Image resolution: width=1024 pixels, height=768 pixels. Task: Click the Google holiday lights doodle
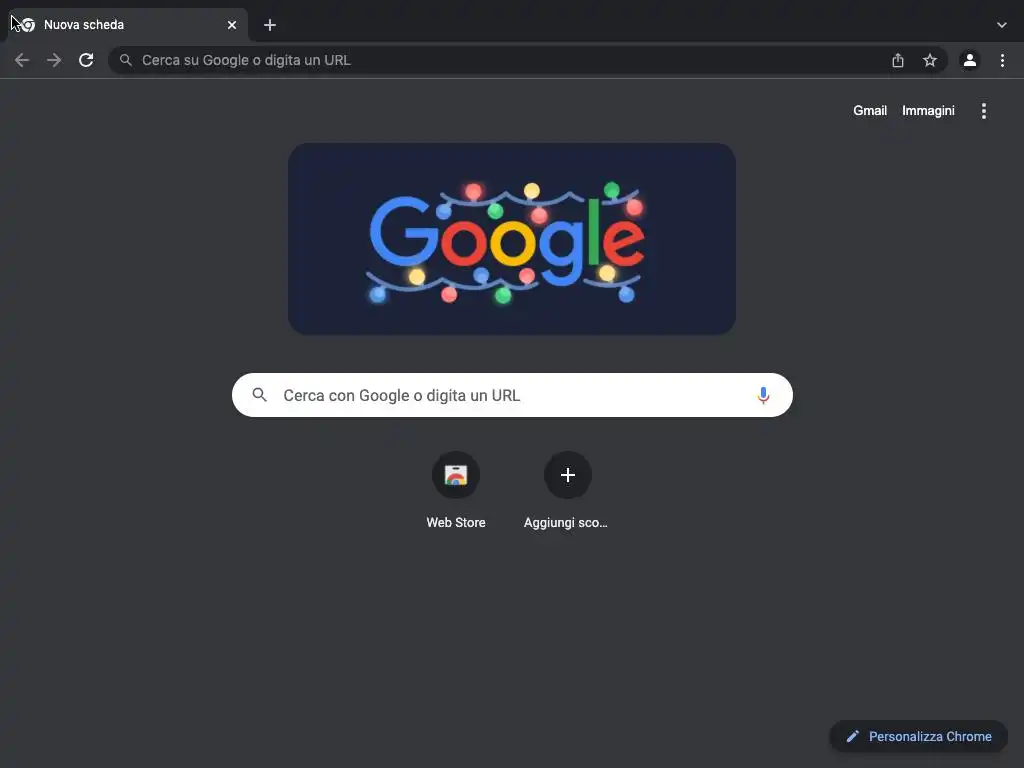pyautogui.click(x=512, y=239)
